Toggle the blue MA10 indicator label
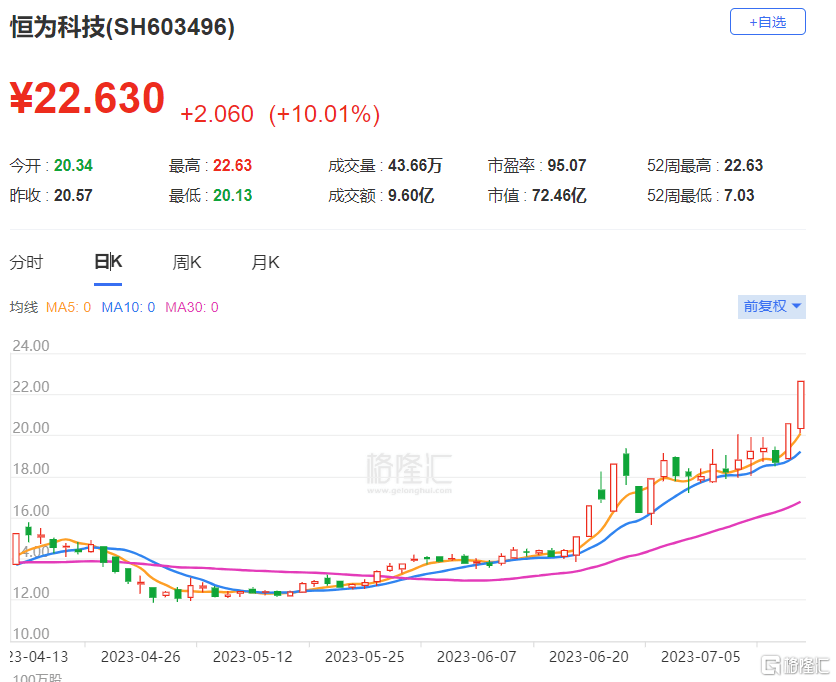This screenshot has width=836, height=682. [x=128, y=307]
